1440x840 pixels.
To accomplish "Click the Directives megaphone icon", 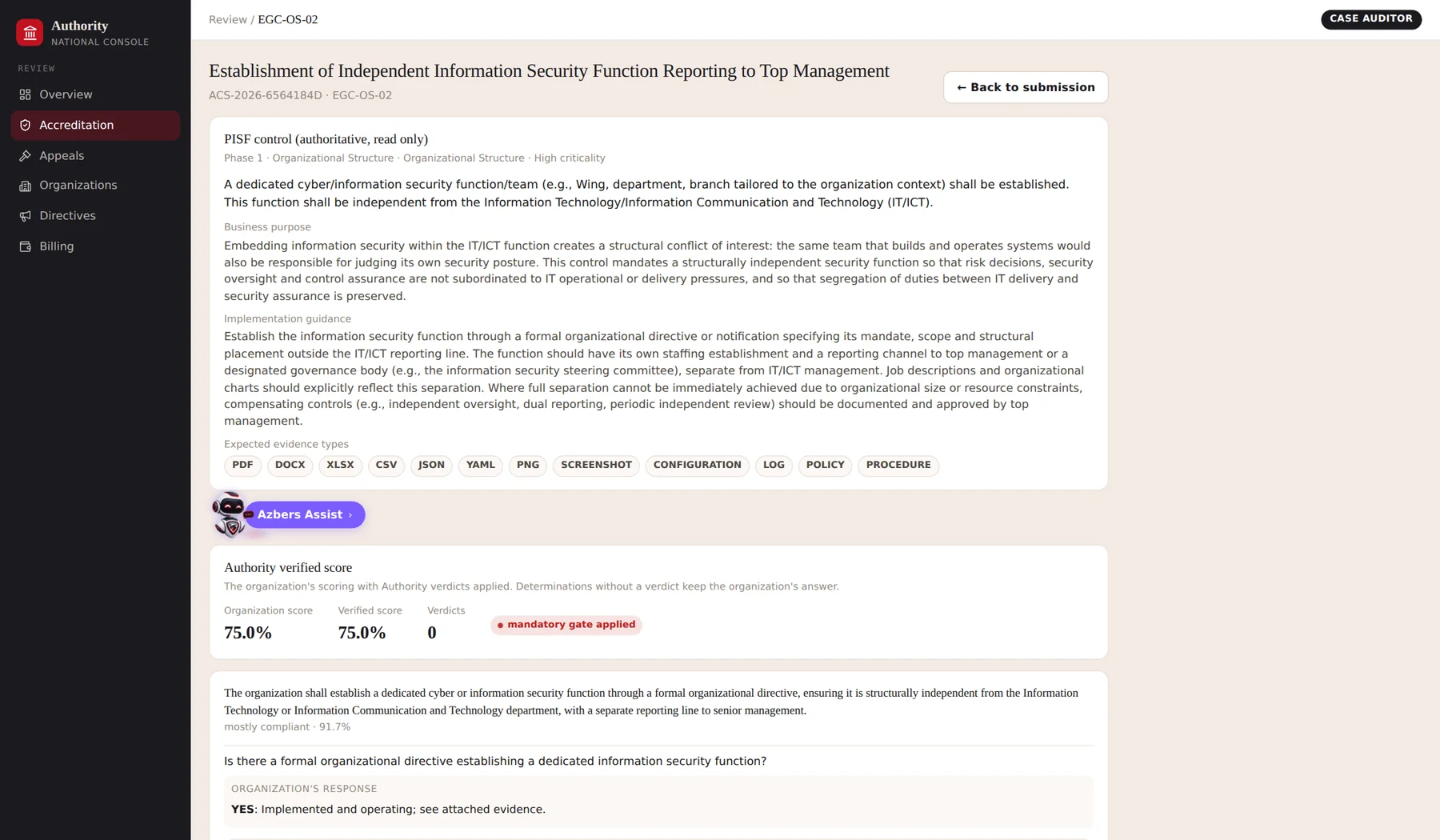I will pyautogui.click(x=26, y=216).
